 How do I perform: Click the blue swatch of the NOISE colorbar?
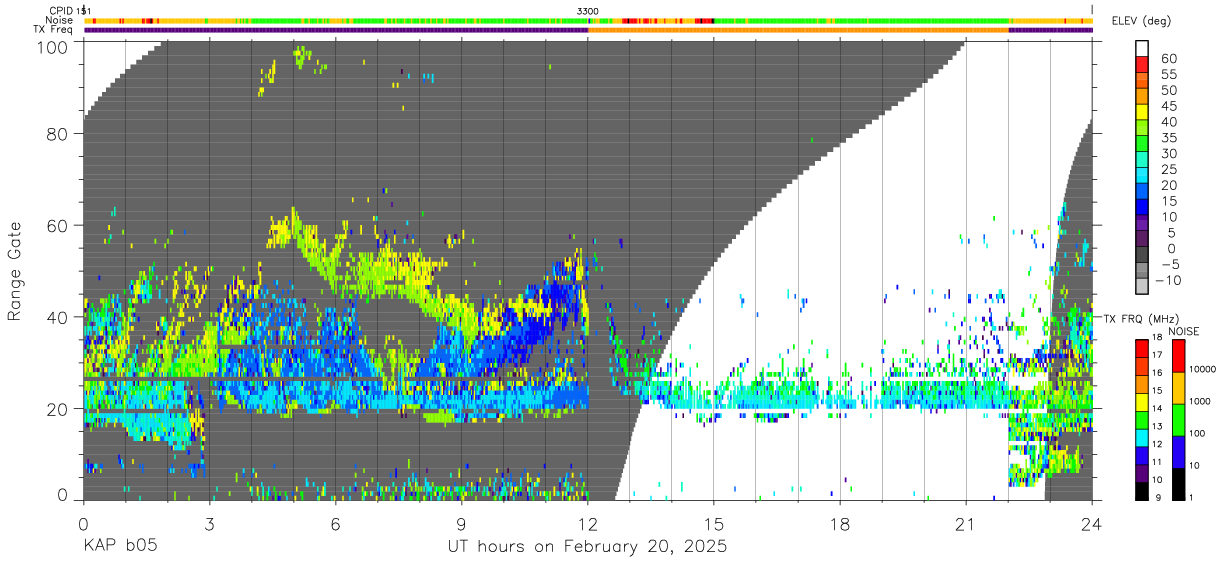click(x=1179, y=452)
